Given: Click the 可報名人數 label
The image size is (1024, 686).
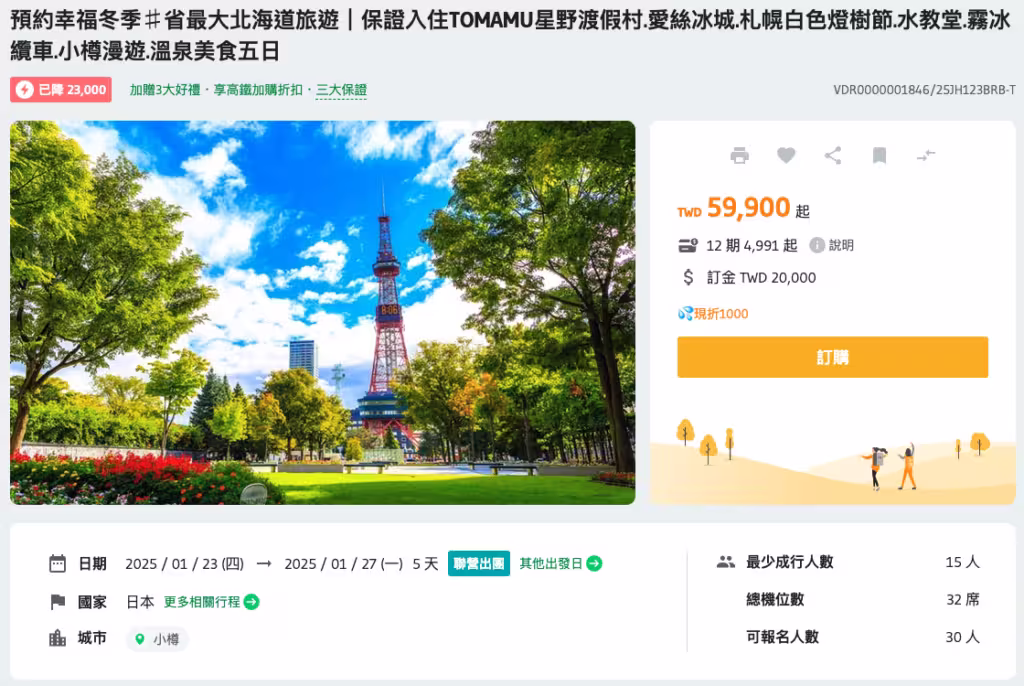Looking at the screenshot, I should coord(782,637).
